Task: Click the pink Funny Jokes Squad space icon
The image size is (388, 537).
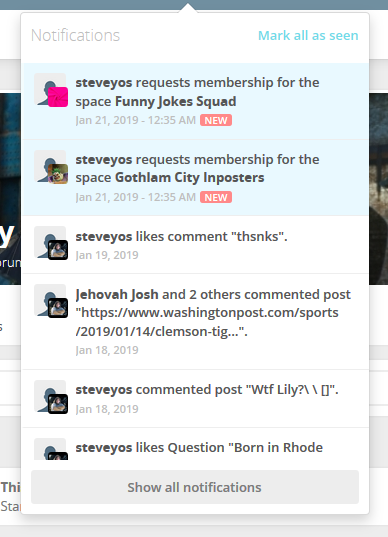Action: coord(58,97)
